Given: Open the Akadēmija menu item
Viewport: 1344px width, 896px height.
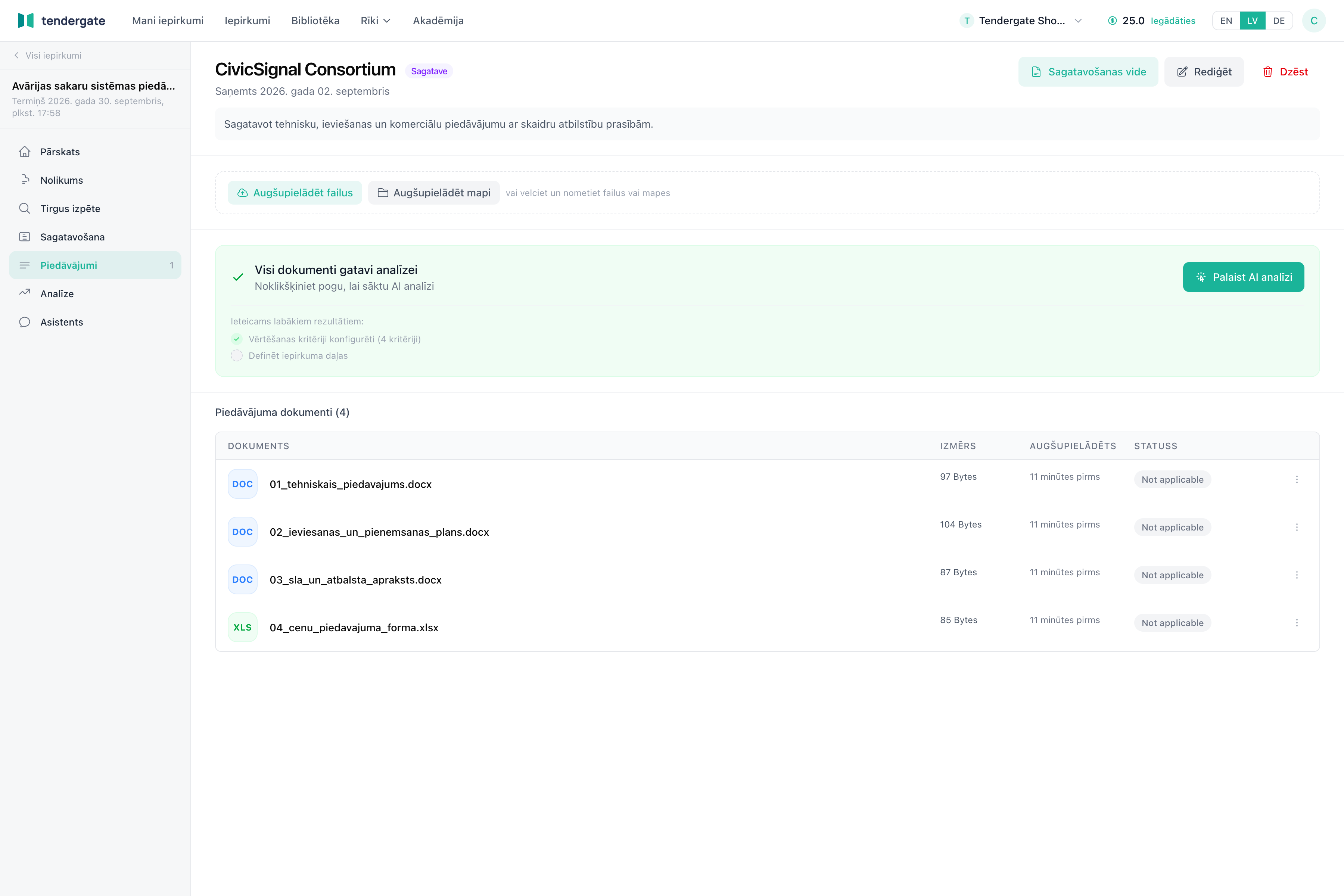Looking at the screenshot, I should pyautogui.click(x=438, y=21).
